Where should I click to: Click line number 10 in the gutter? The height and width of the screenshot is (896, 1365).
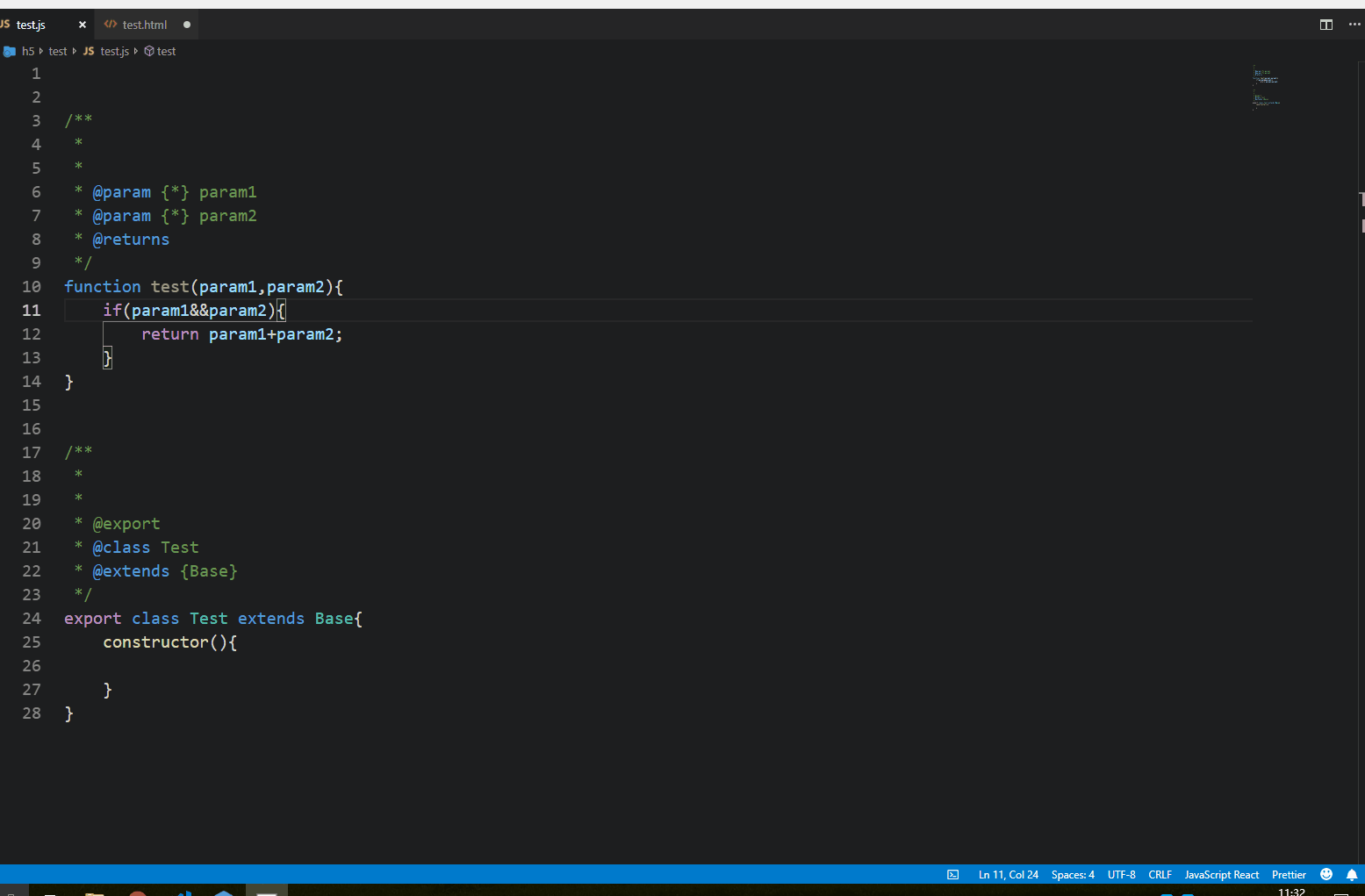click(x=32, y=287)
